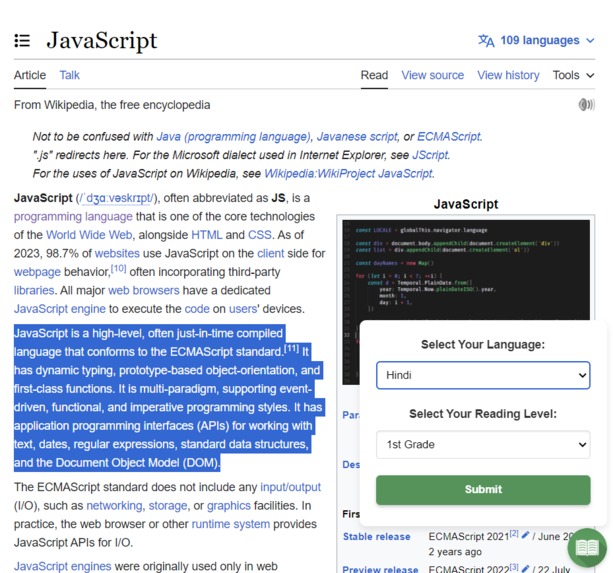
Task: Open the 1st Grade reading level dropdown
Action: pos(483,444)
